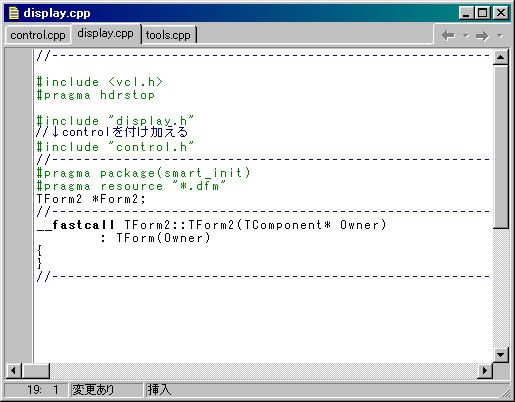Viewport: 515px width, 402px height.
Task: Click the vertical scrollbar down arrow
Action: 500,355
